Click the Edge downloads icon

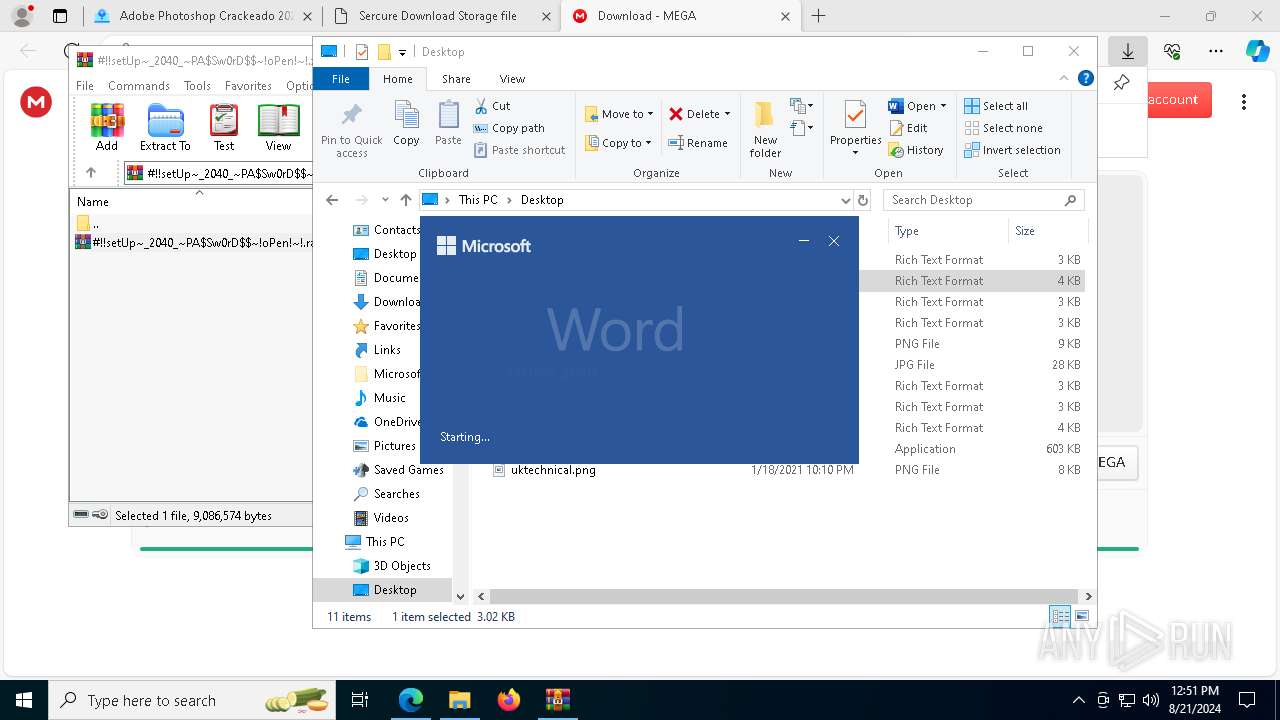(1128, 51)
